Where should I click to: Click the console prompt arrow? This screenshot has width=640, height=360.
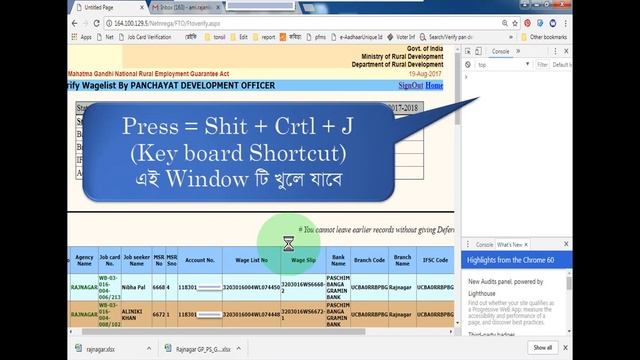click(x=466, y=77)
